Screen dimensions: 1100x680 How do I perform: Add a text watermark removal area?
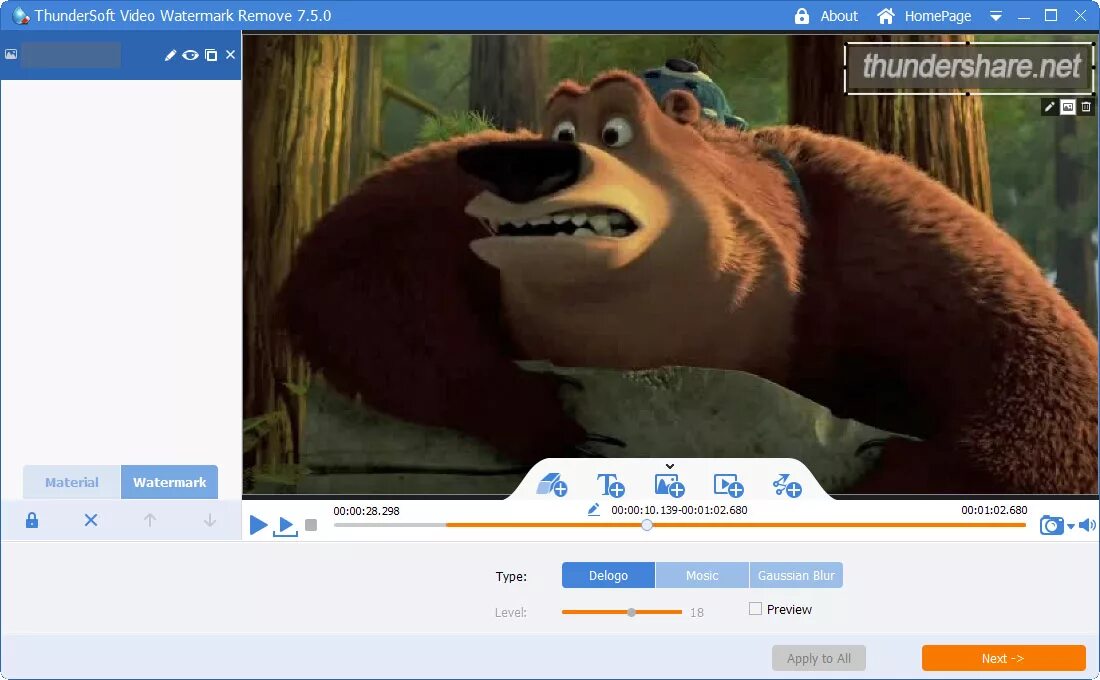[x=611, y=485]
